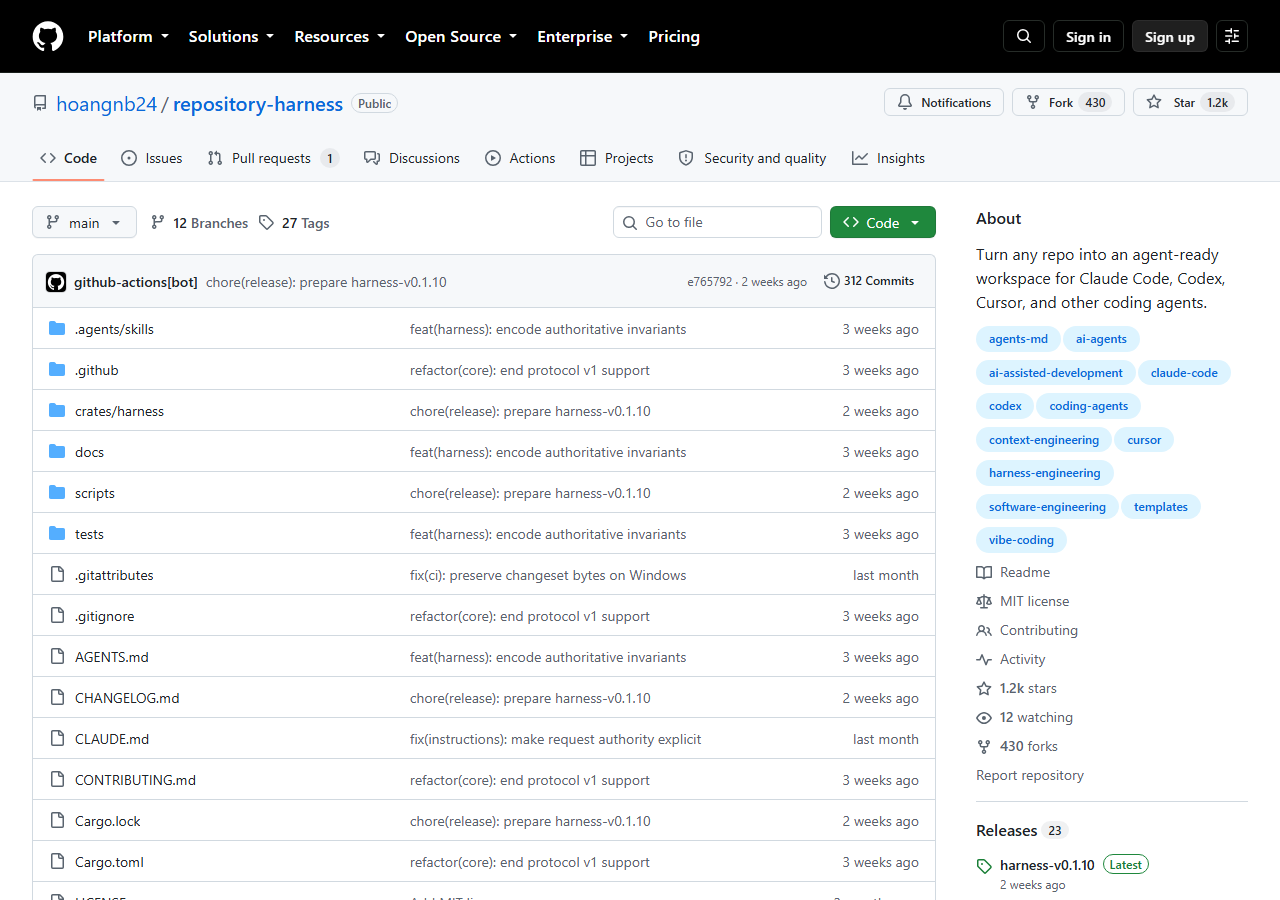
Task: Click the eye icon next to 12 watching
Action: (984, 718)
